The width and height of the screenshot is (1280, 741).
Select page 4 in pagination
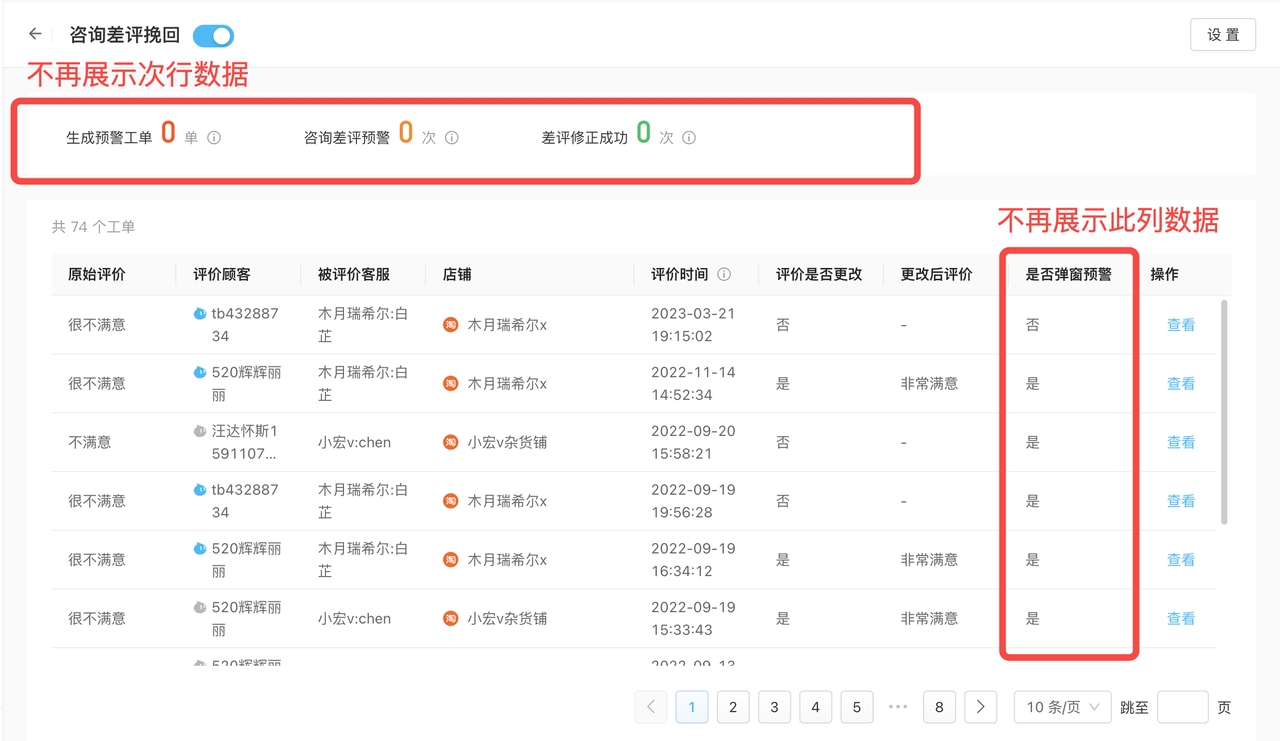point(815,707)
